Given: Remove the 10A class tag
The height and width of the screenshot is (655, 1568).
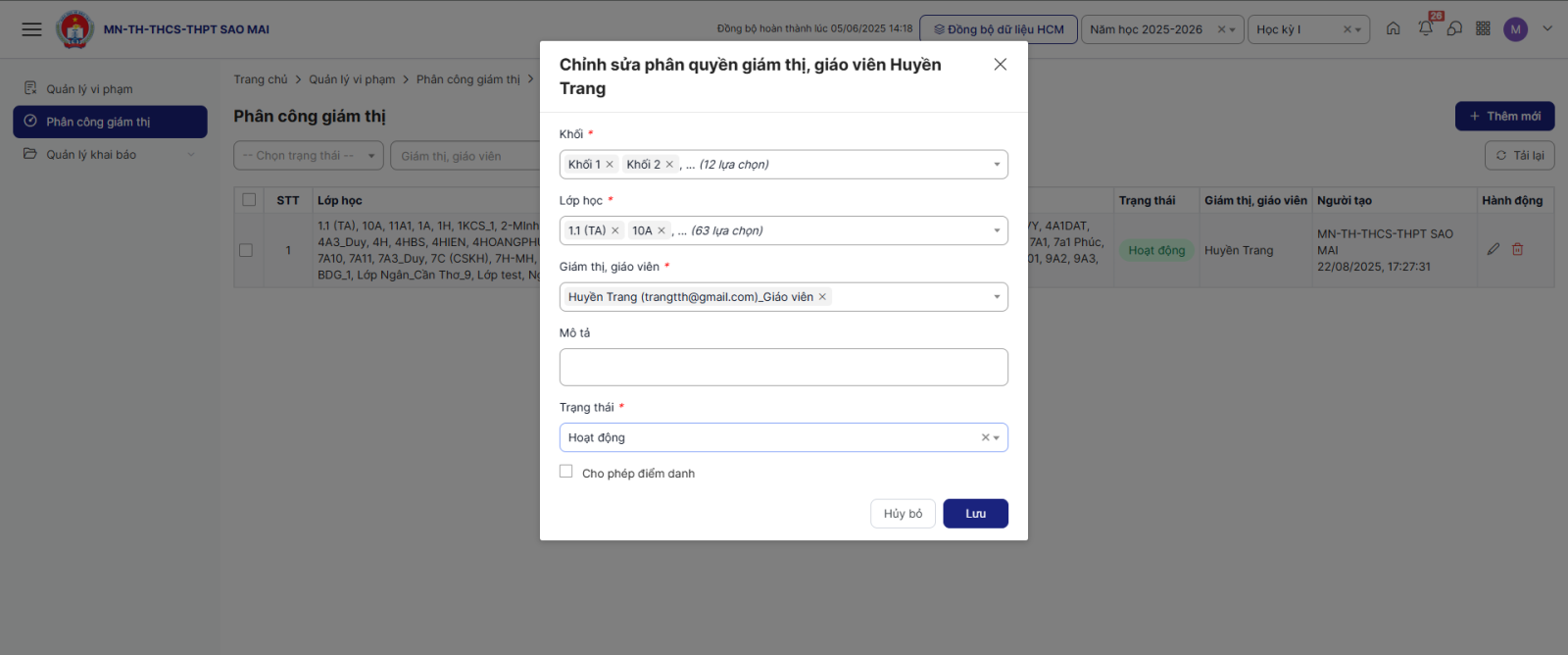Looking at the screenshot, I should point(661,231).
